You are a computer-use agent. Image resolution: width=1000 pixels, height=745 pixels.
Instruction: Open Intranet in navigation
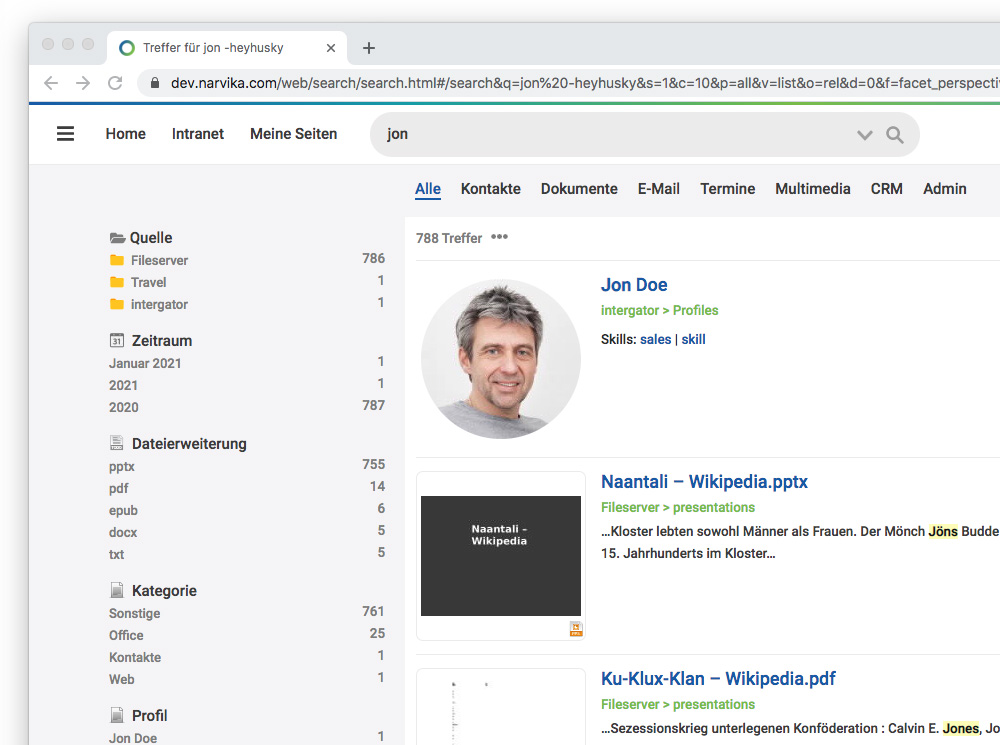198,134
